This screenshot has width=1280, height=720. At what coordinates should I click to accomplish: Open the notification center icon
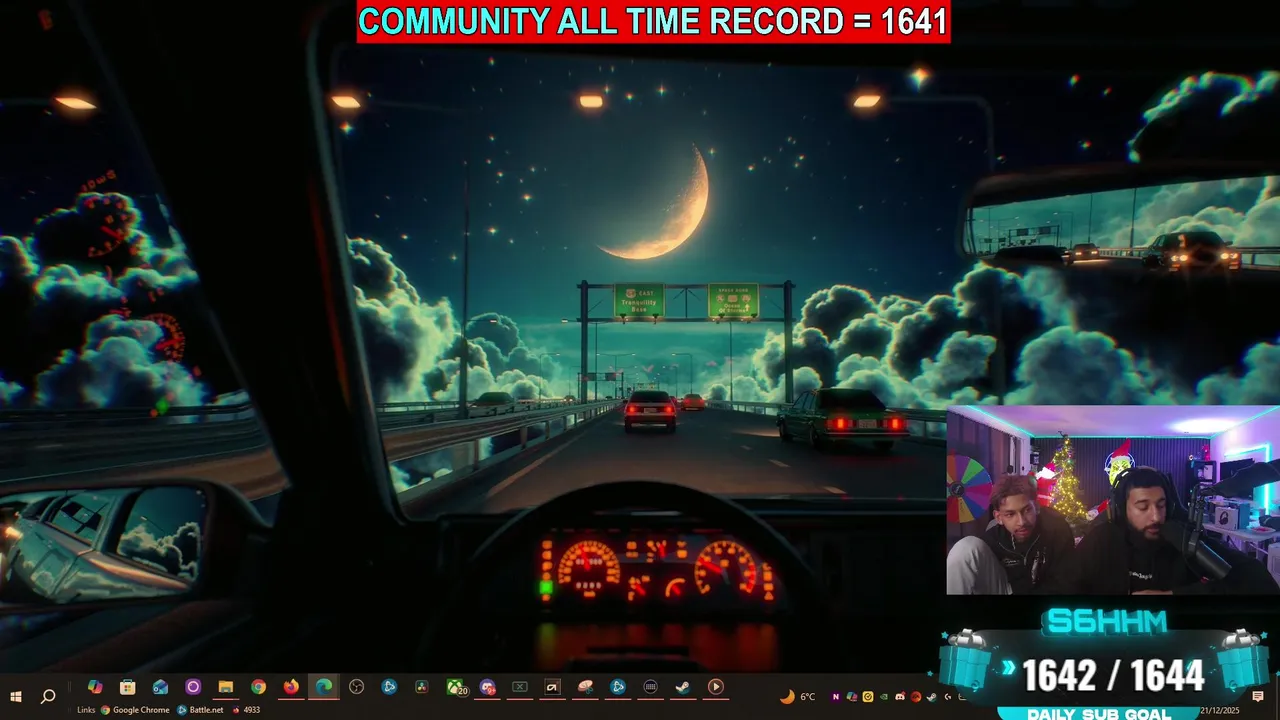pos(1258,696)
